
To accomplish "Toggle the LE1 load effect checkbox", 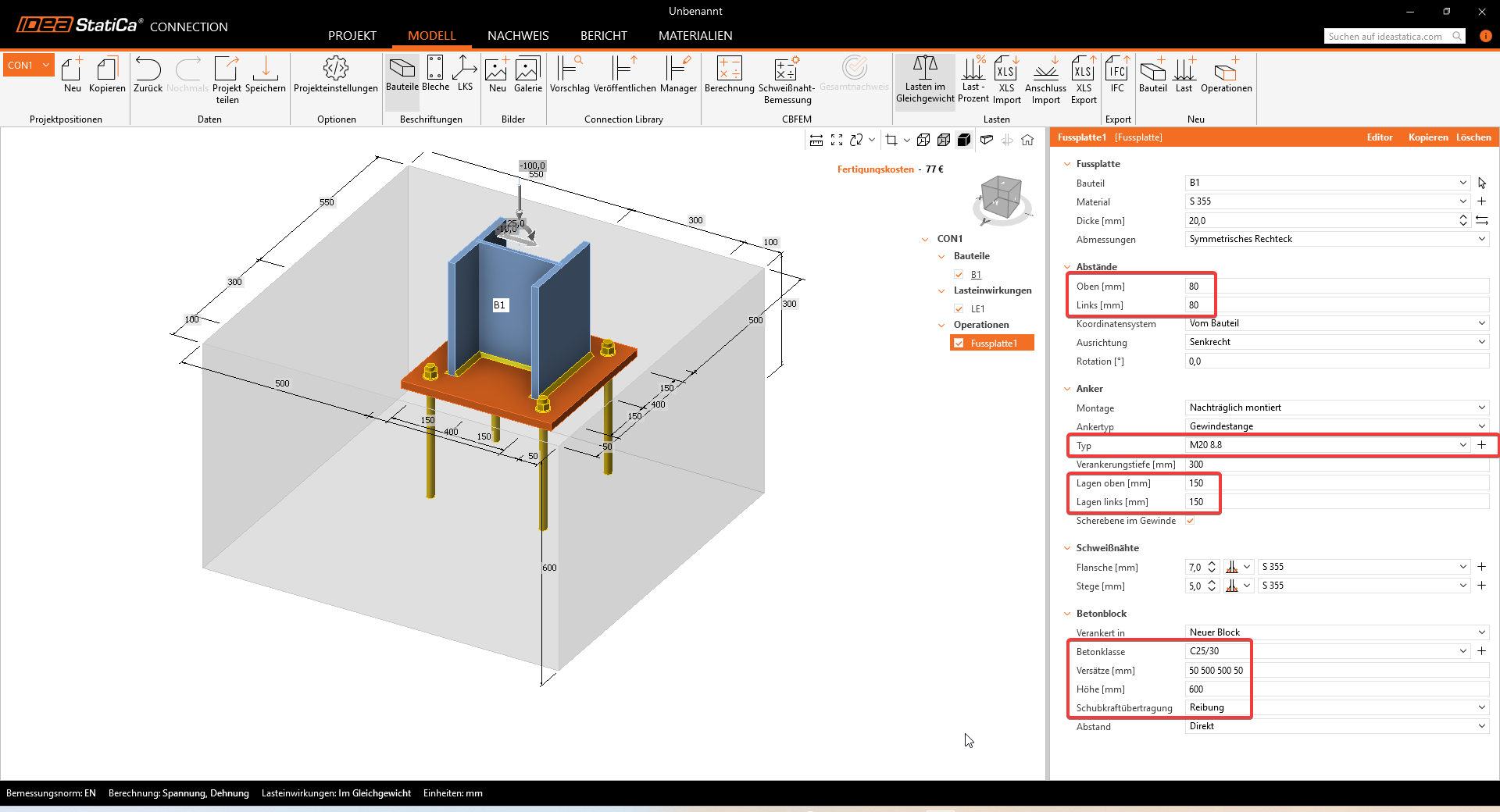I will [x=959, y=309].
